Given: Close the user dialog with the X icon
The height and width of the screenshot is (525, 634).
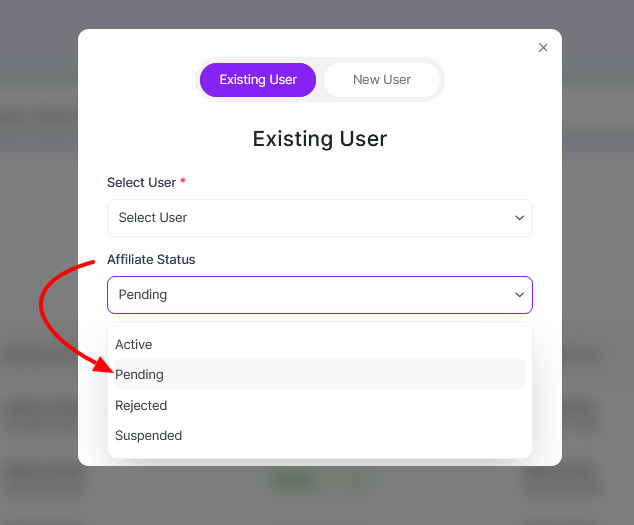Looking at the screenshot, I should (543, 48).
